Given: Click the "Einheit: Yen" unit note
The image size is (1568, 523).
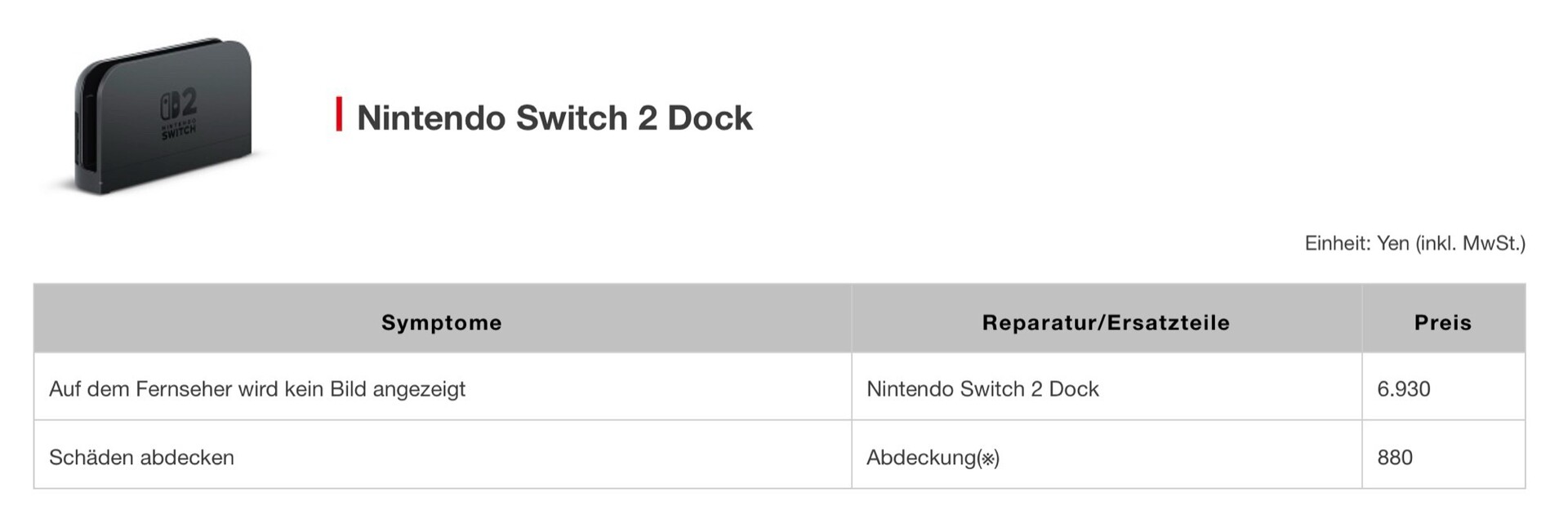Looking at the screenshot, I should point(1356,243).
